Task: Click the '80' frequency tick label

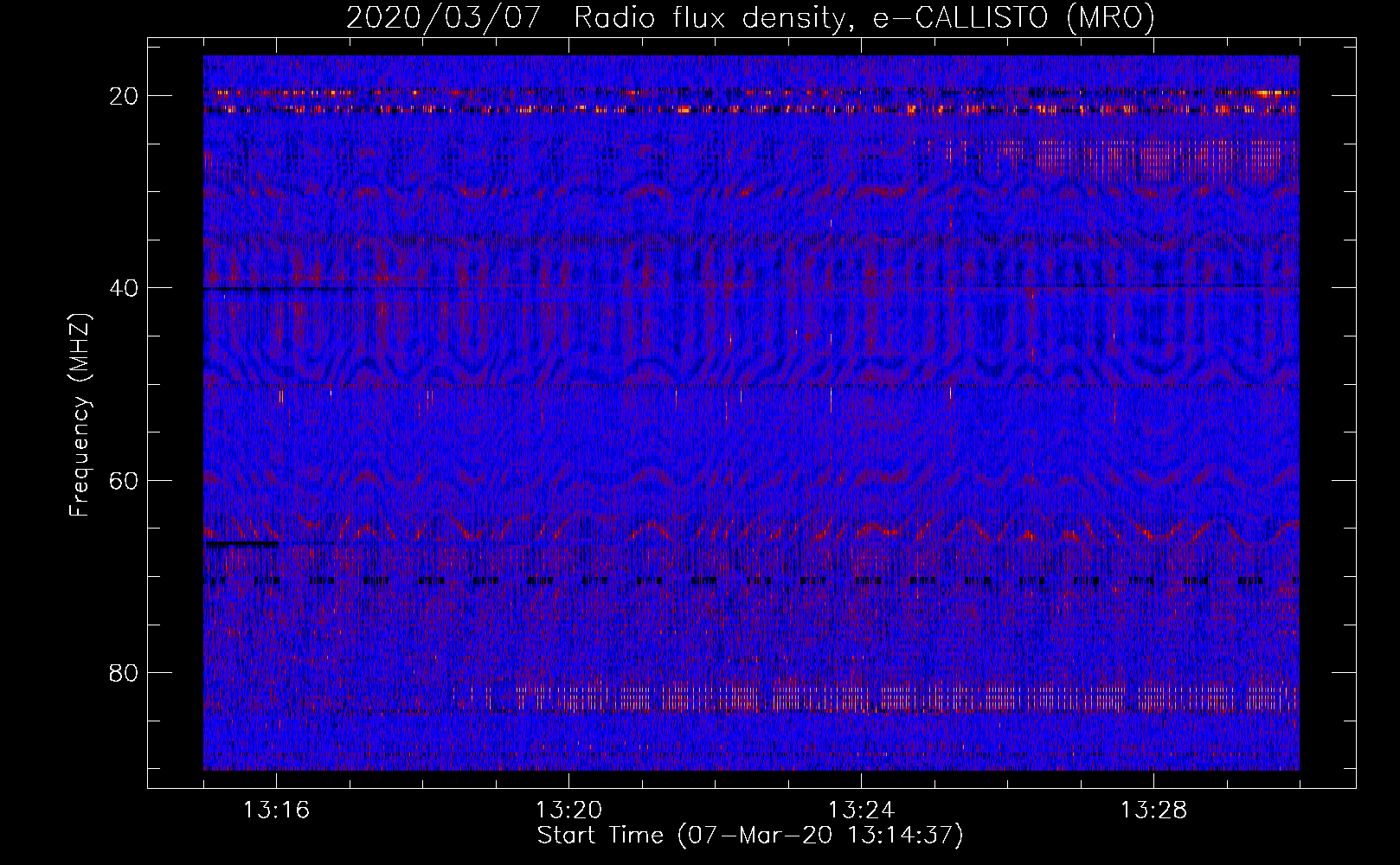Action: click(x=124, y=672)
